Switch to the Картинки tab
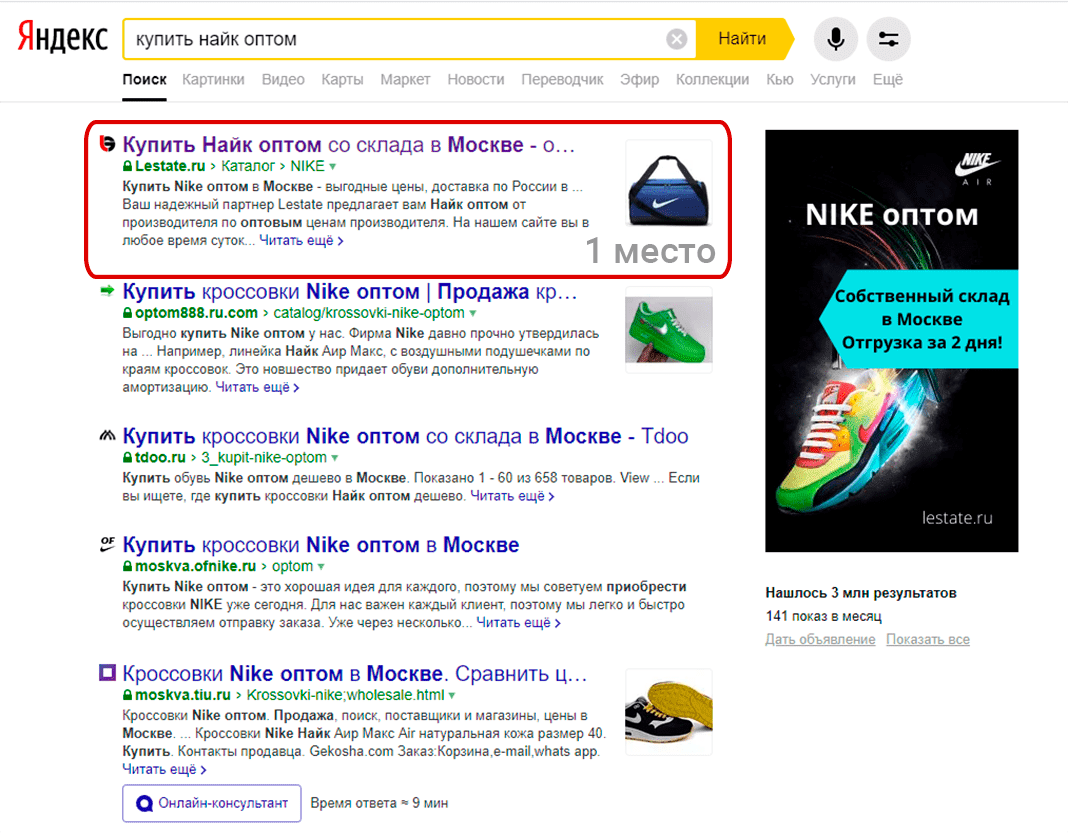 point(213,80)
